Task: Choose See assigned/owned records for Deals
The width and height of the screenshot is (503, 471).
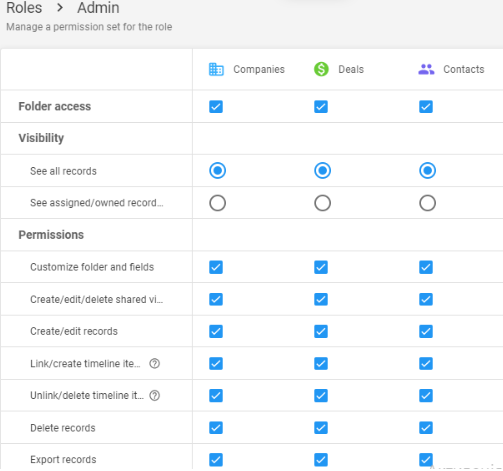Action: (323, 203)
